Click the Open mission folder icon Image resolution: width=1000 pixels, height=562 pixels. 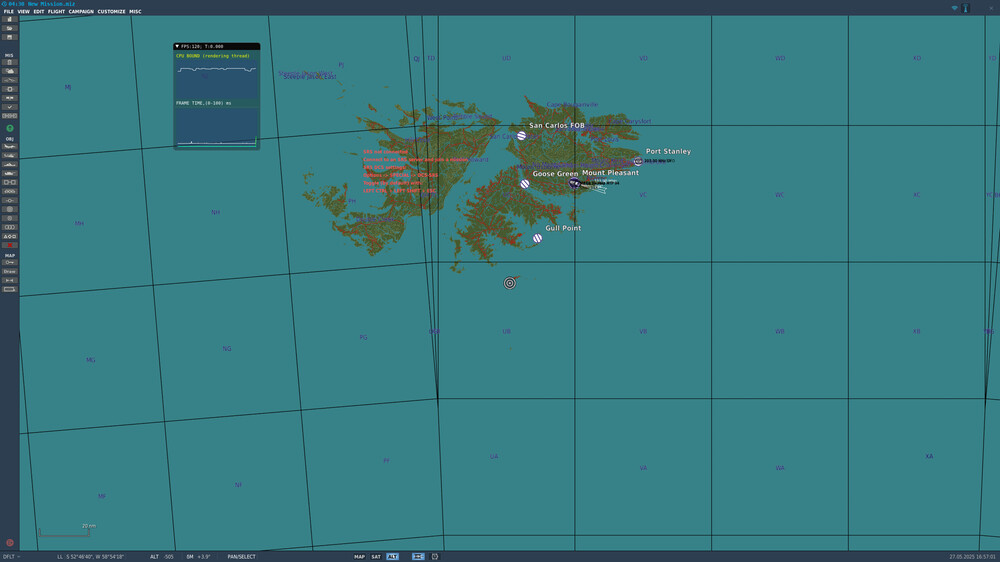pyautogui.click(x=10, y=29)
